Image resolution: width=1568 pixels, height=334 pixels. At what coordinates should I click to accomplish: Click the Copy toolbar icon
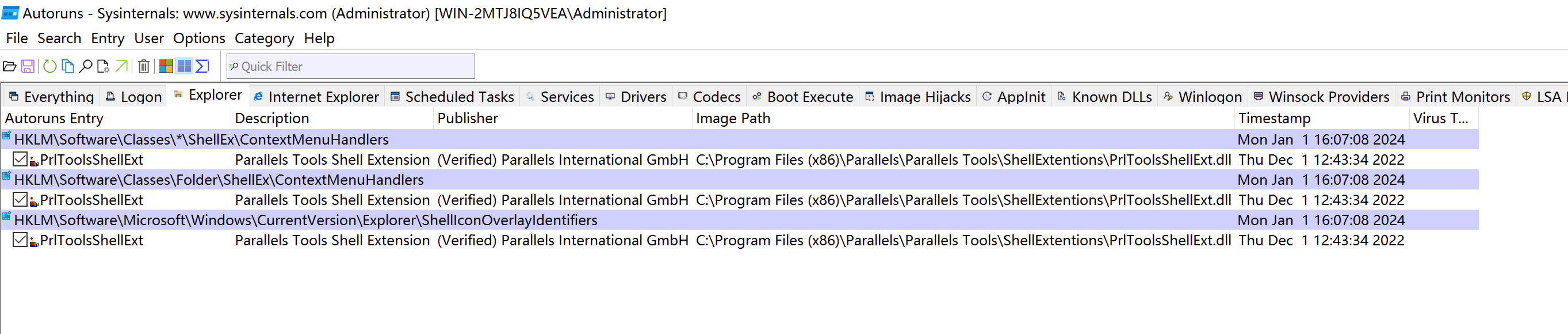pos(67,66)
